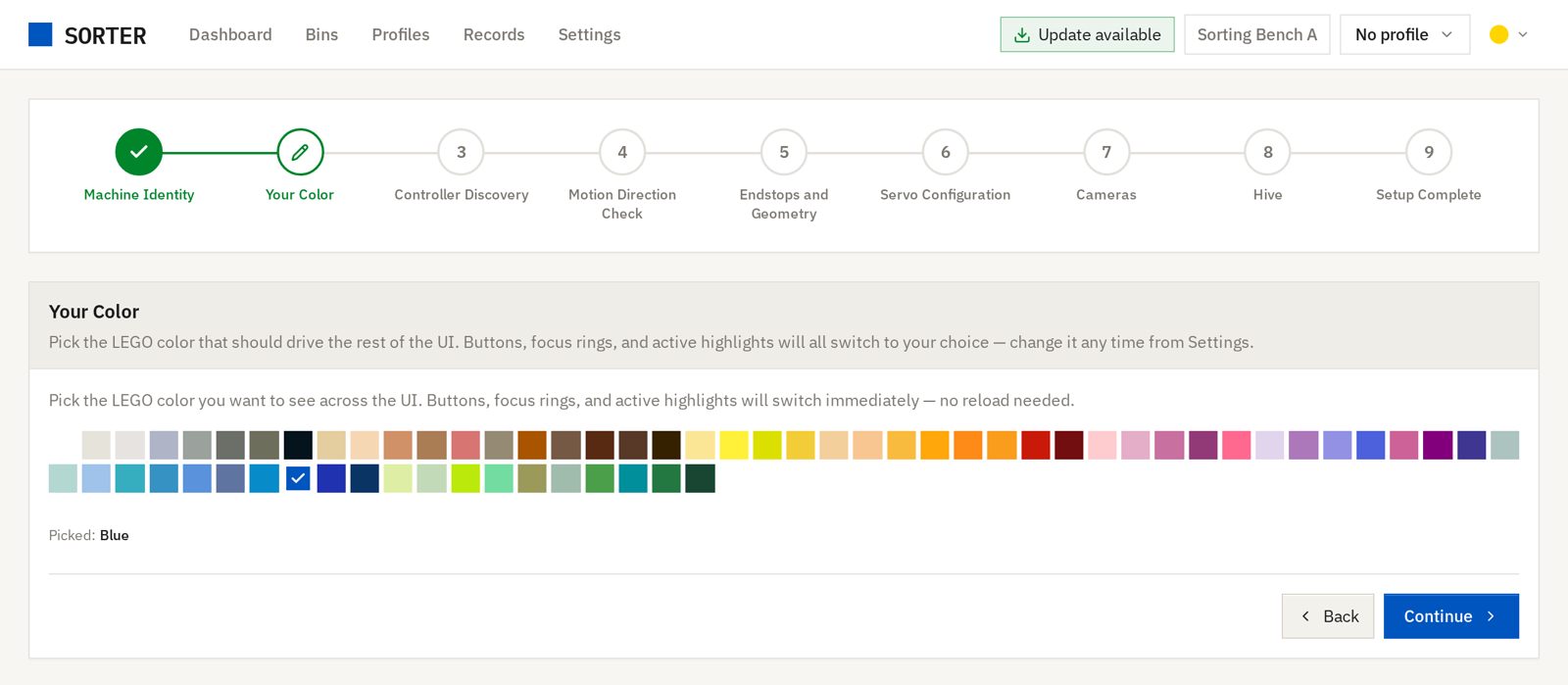Pick the vivid magenta purple swatch

pyautogui.click(x=1438, y=445)
